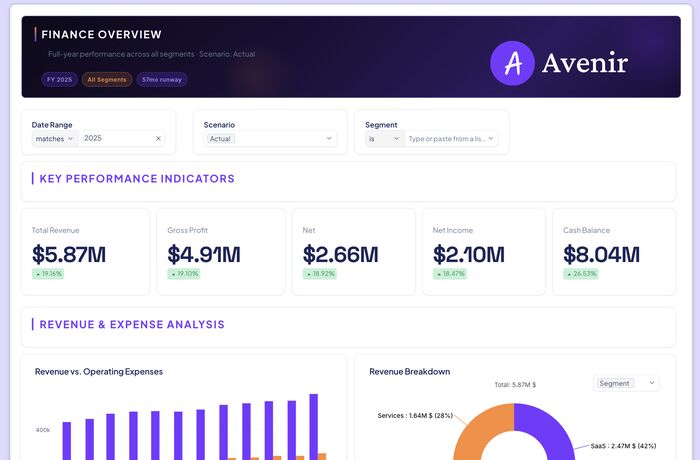Click the Revenue Breakdown chart title

coord(409,372)
